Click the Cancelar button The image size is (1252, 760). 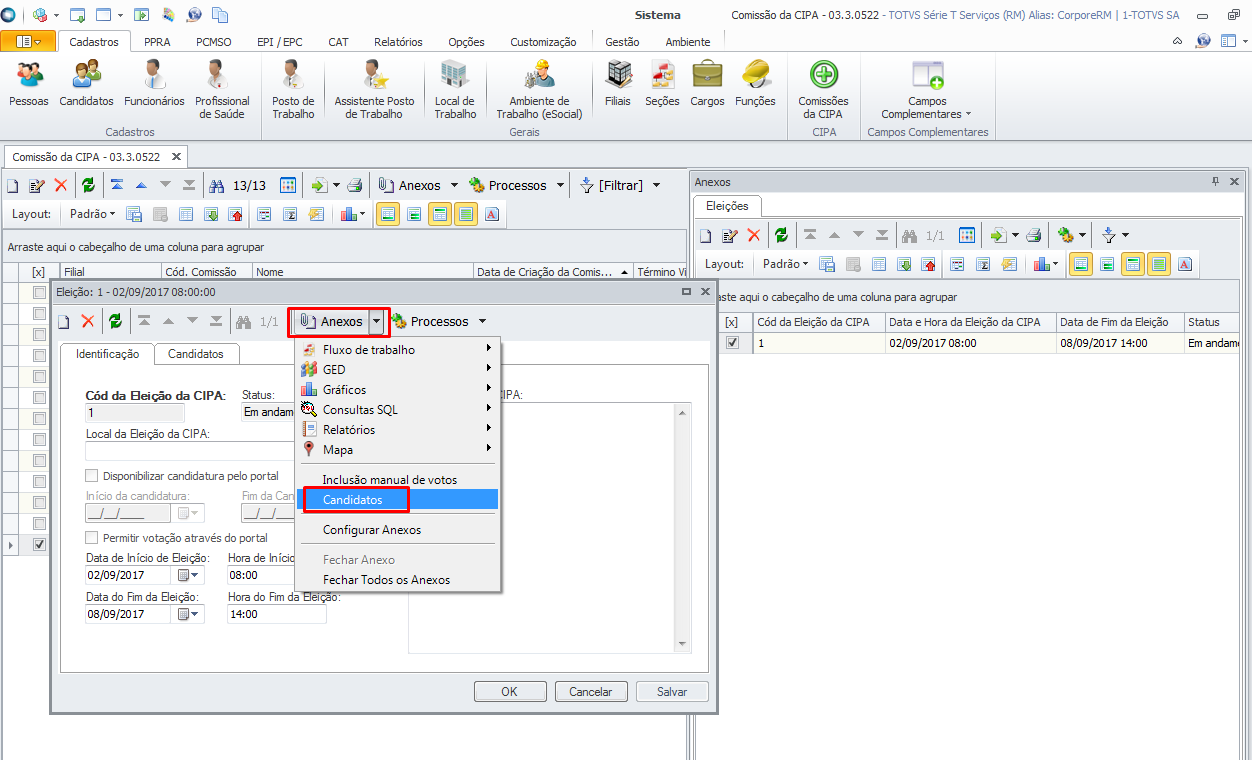(591, 691)
